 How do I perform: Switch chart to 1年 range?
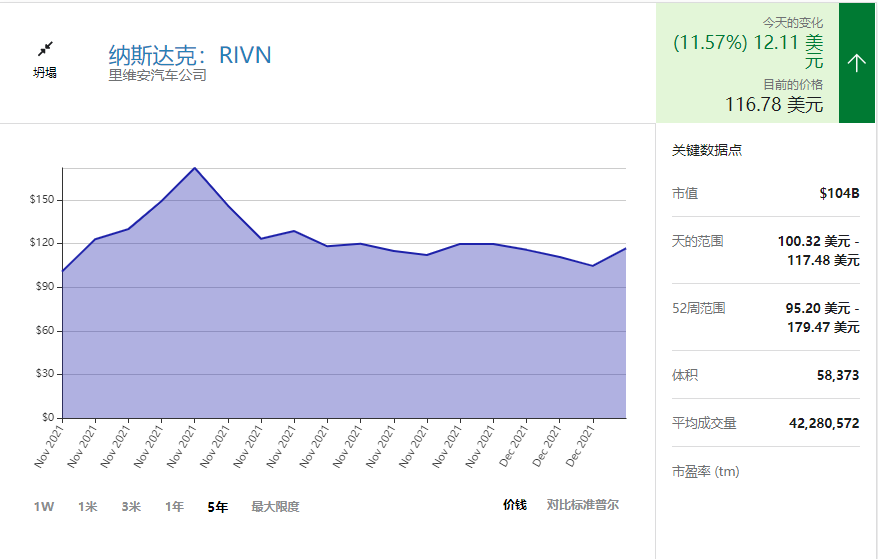(x=174, y=506)
